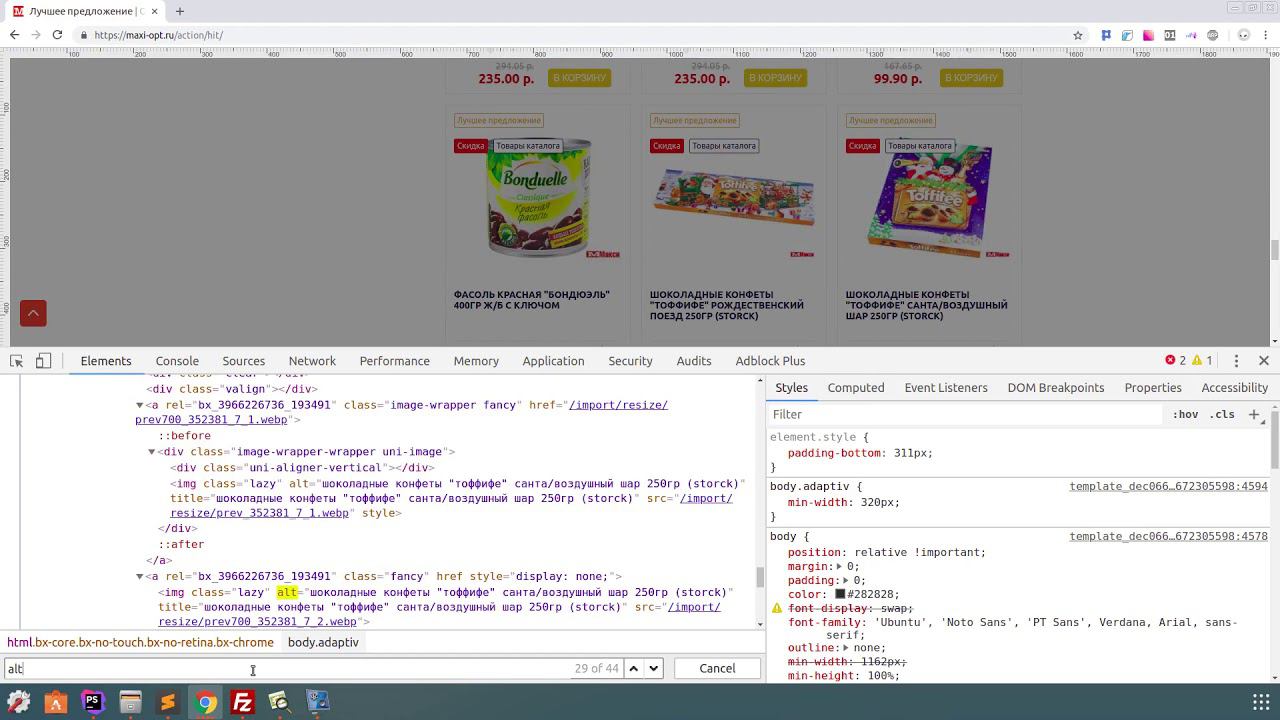Viewport: 1280px width, 720px height.
Task: Reload the maxi-opt.ru page
Action: [58, 35]
